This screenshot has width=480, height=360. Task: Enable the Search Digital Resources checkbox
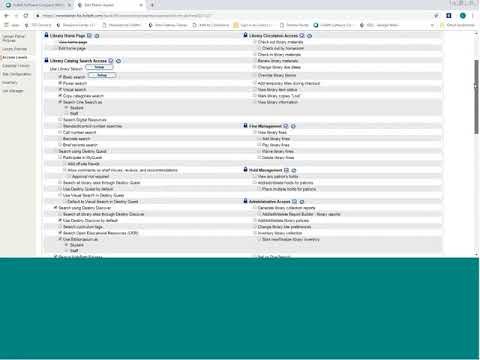pos(60,119)
